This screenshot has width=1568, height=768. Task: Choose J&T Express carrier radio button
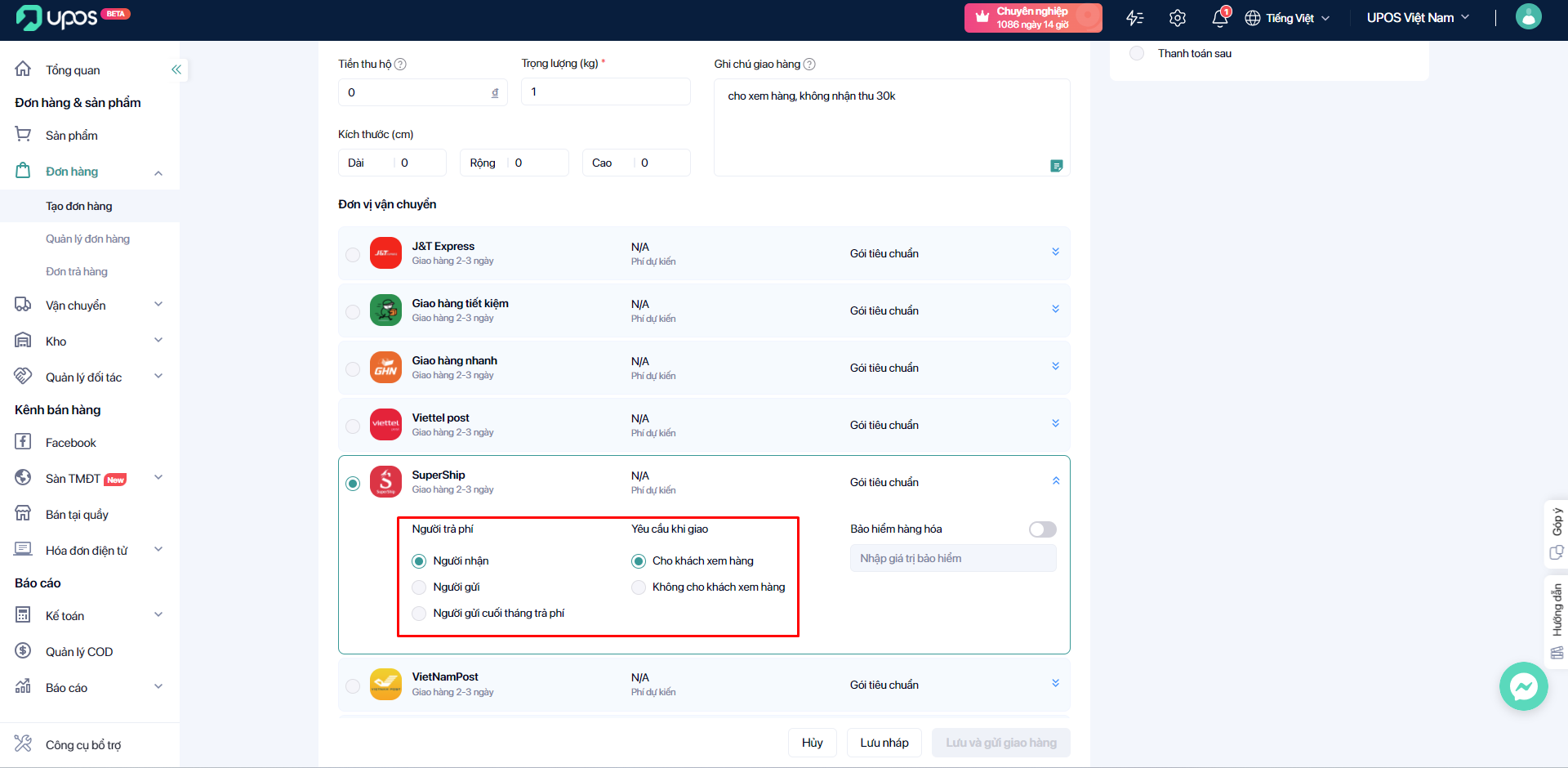tap(353, 255)
